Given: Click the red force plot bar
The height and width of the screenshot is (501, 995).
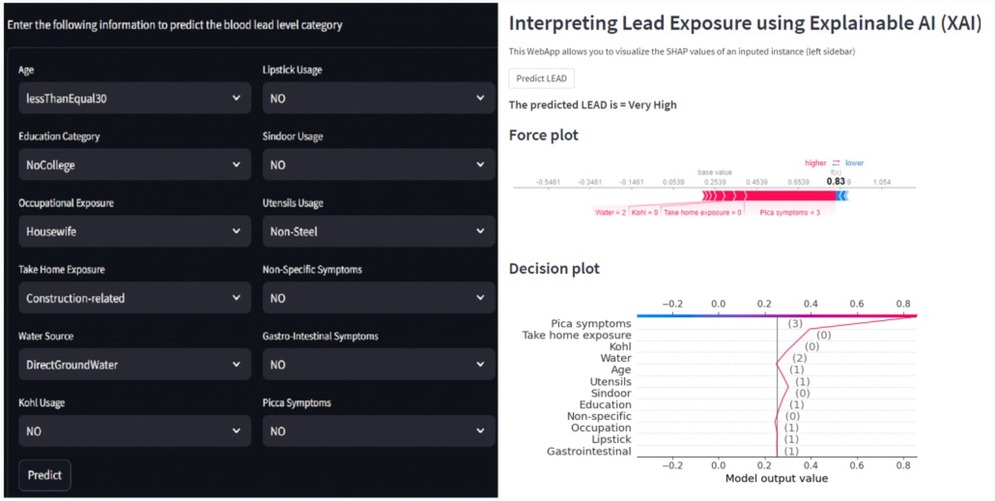Looking at the screenshot, I should click(769, 196).
